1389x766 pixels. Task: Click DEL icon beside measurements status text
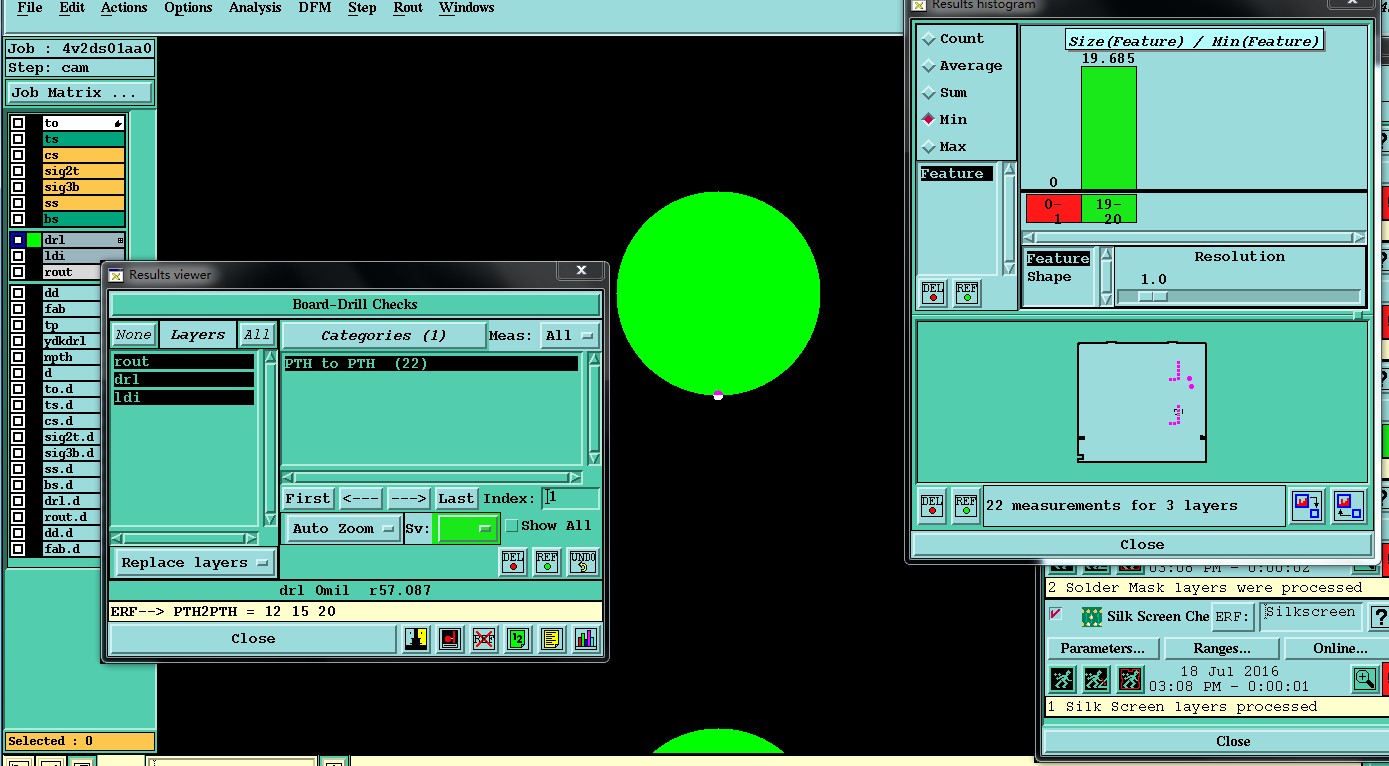tap(932, 506)
